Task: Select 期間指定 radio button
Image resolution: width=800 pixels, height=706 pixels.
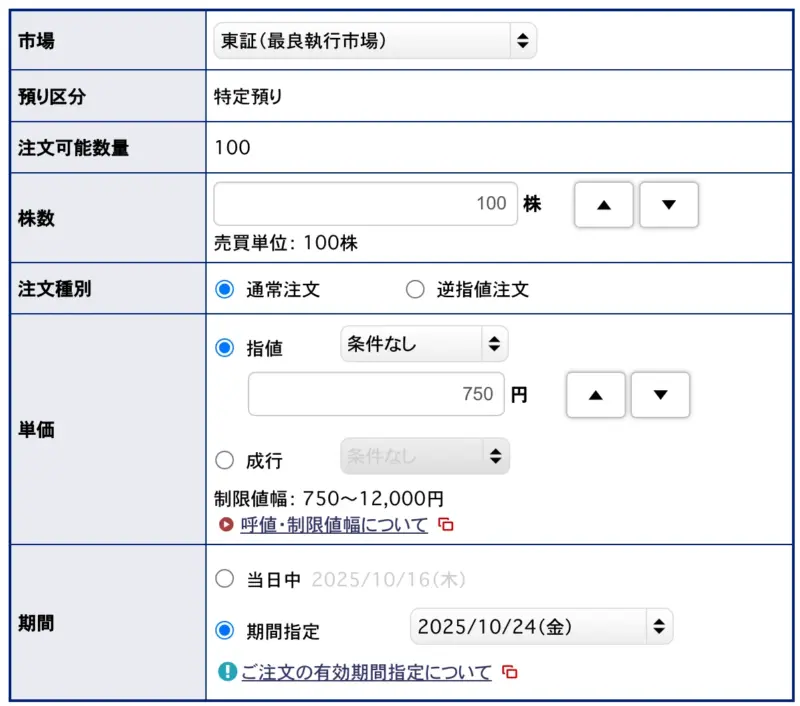Action: coord(225,631)
